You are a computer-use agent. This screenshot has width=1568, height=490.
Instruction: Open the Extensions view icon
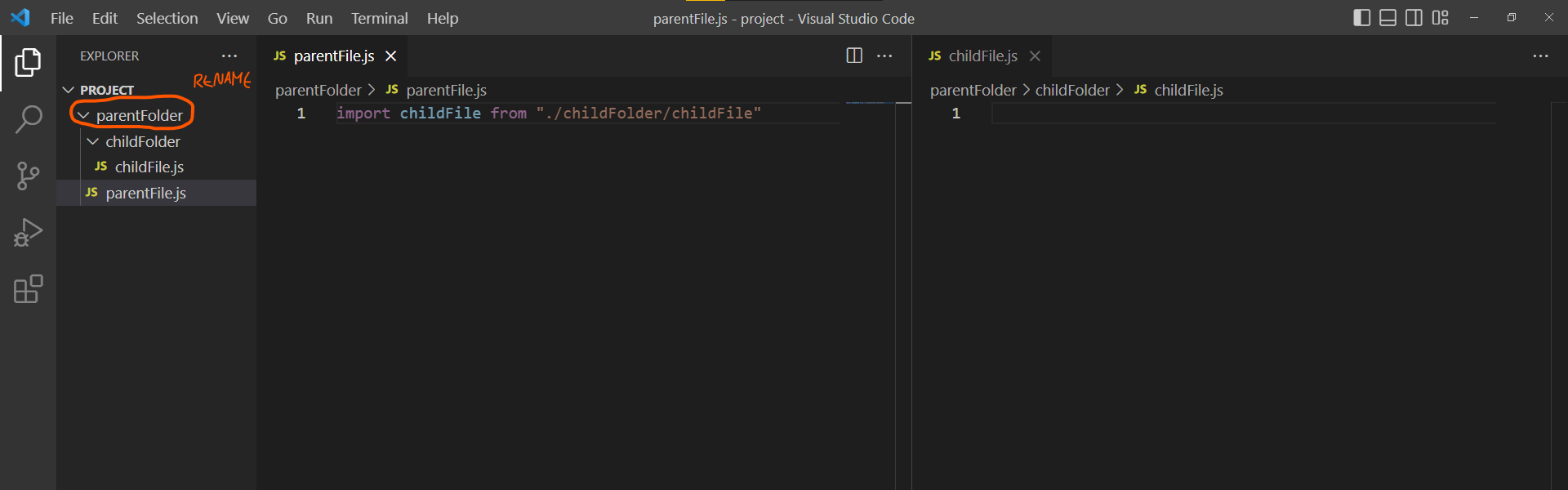tap(28, 289)
